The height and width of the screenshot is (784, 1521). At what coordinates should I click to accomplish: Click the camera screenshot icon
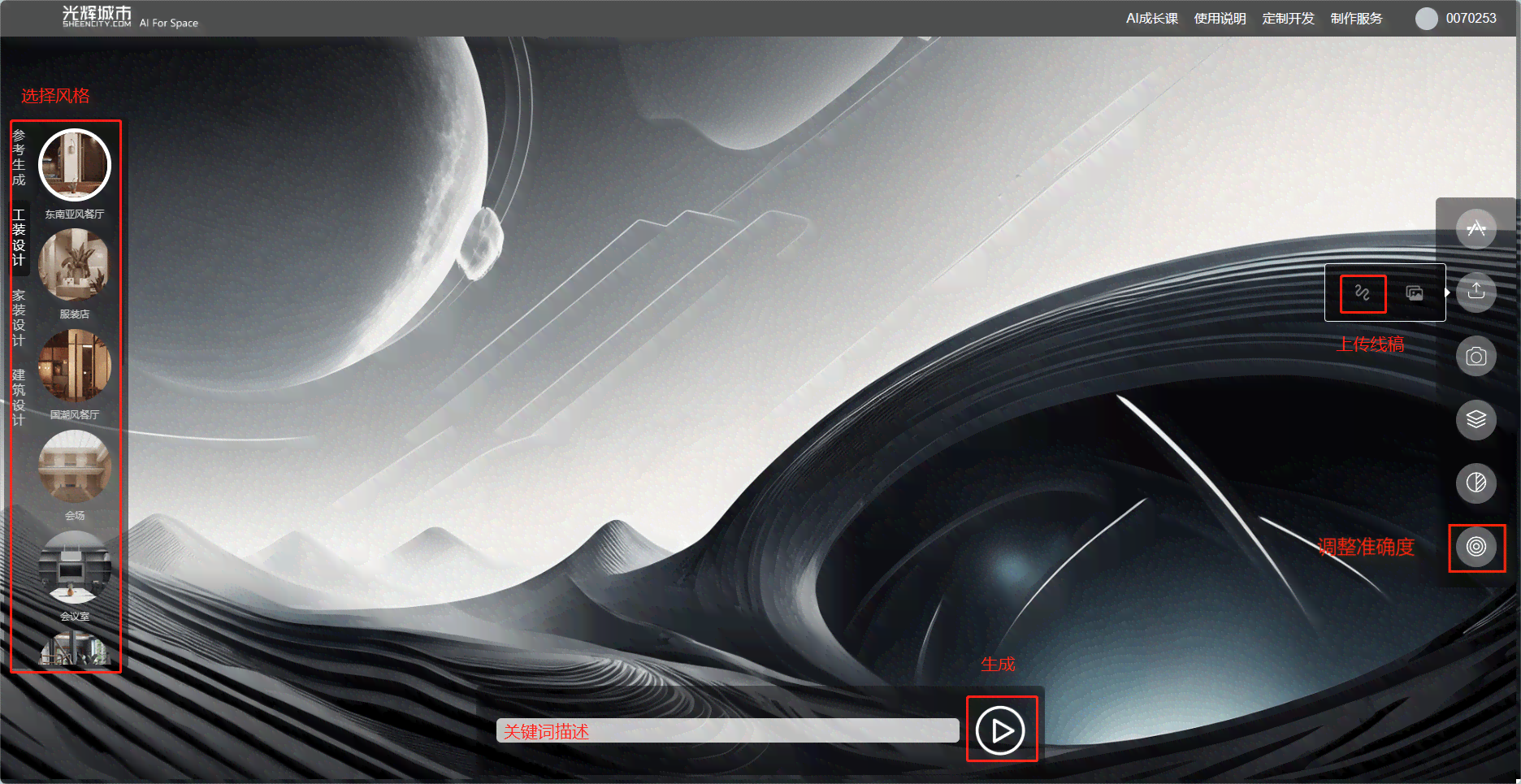[x=1475, y=356]
